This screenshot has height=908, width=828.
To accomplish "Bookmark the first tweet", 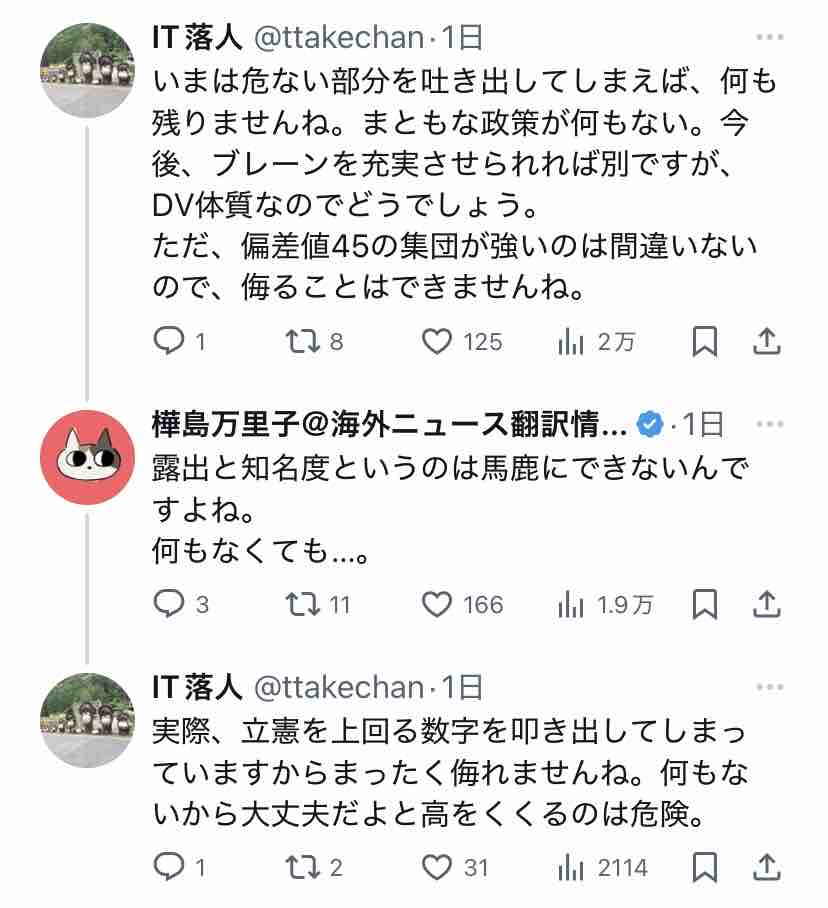I will (705, 341).
